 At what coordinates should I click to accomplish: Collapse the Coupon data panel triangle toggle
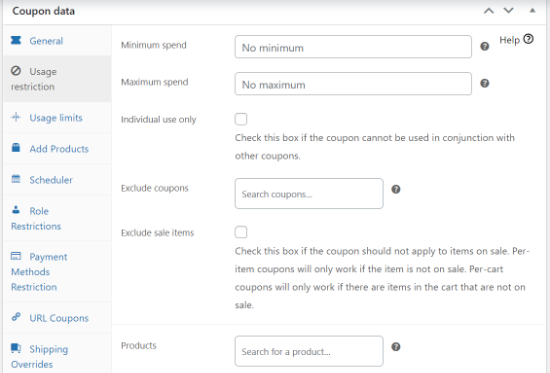coord(532,11)
